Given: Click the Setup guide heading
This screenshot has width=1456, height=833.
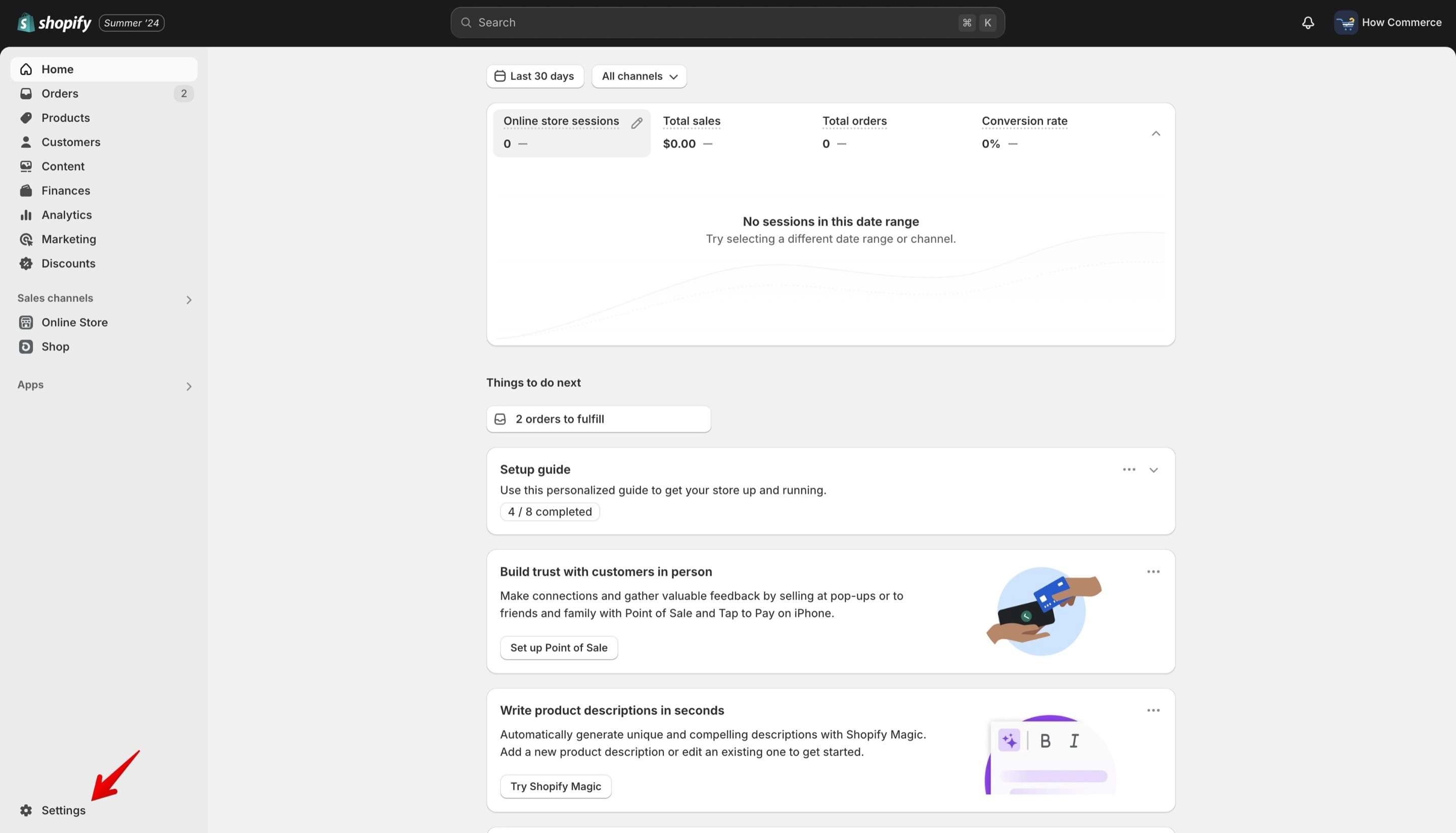Looking at the screenshot, I should 535,470.
